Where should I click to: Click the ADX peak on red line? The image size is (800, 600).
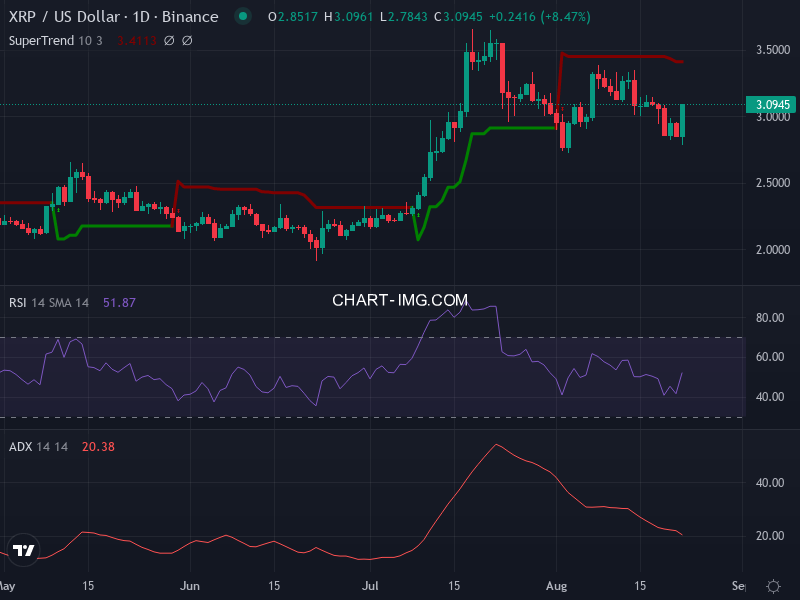tap(496, 445)
